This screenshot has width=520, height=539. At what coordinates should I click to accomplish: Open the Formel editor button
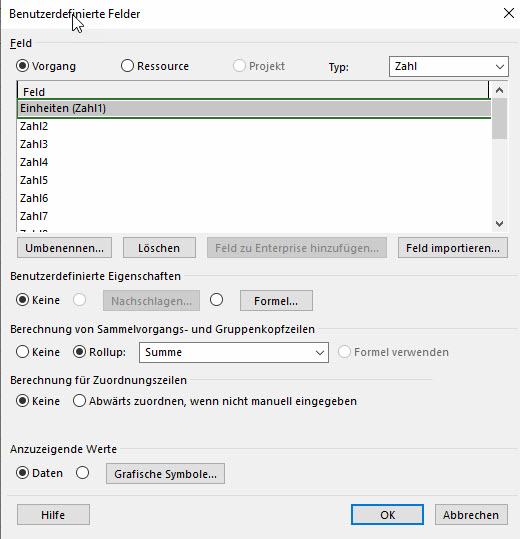[x=276, y=301]
